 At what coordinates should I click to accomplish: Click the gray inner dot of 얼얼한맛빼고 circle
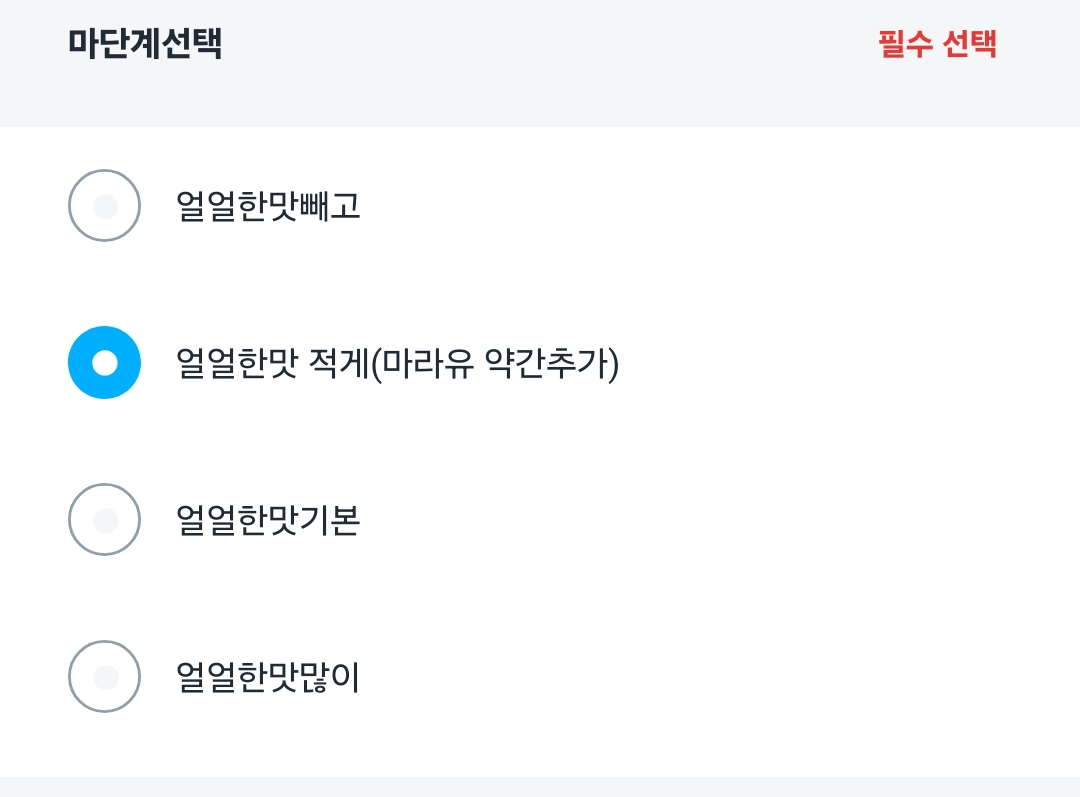coord(105,207)
